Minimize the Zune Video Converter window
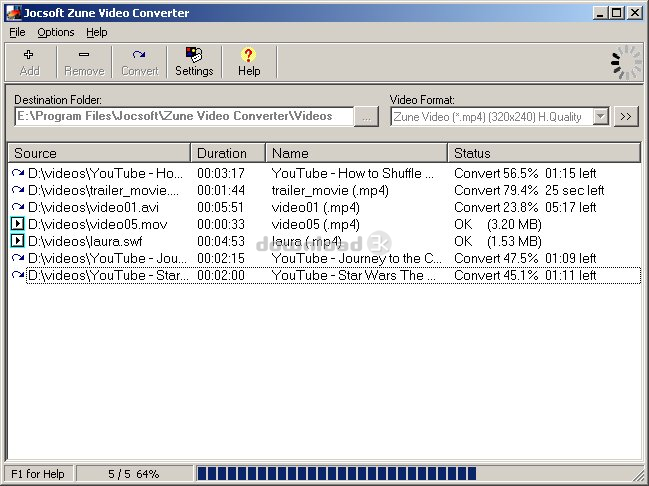 point(600,12)
